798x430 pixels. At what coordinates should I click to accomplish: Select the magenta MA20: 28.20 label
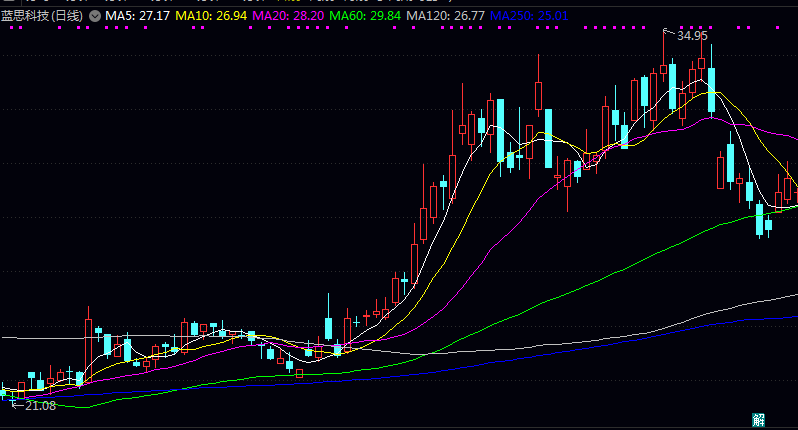tap(286, 16)
